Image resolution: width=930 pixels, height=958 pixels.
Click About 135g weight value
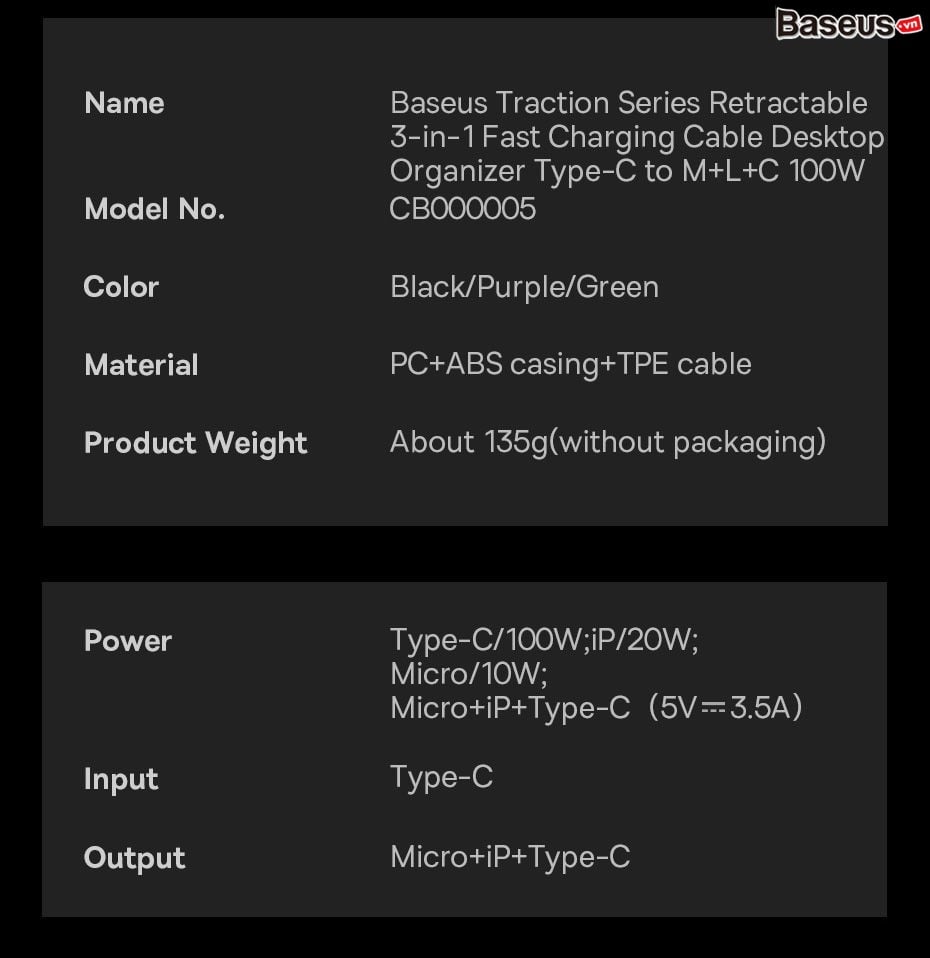pyautogui.click(x=608, y=442)
